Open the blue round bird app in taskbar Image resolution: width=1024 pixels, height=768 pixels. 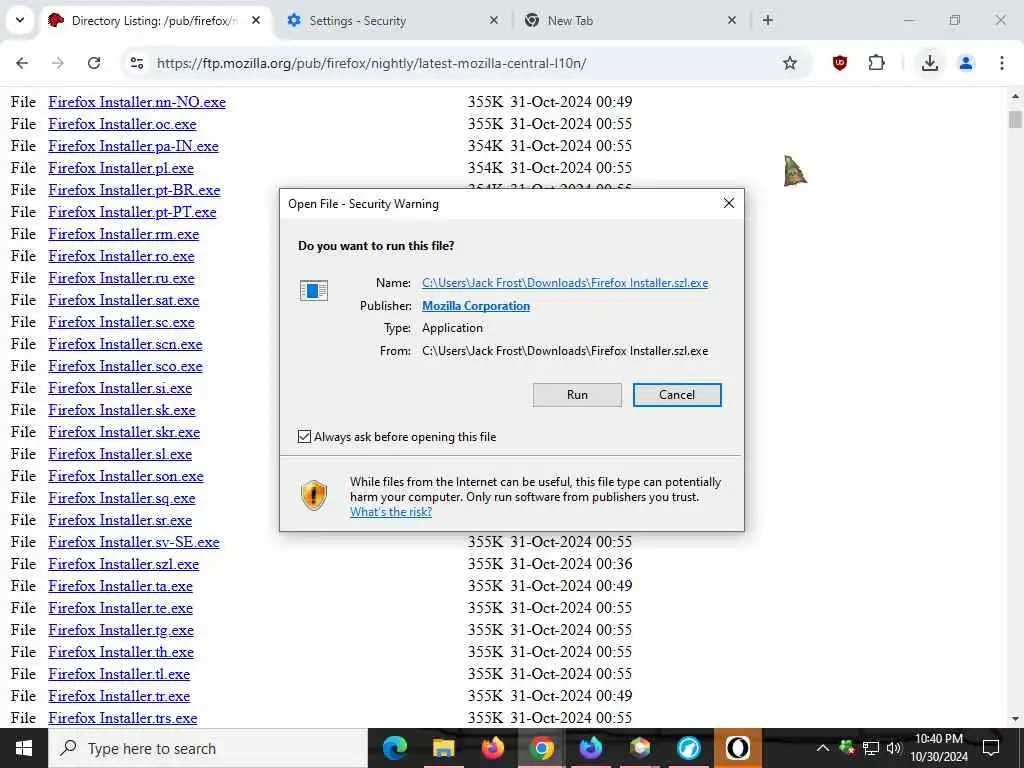point(688,748)
